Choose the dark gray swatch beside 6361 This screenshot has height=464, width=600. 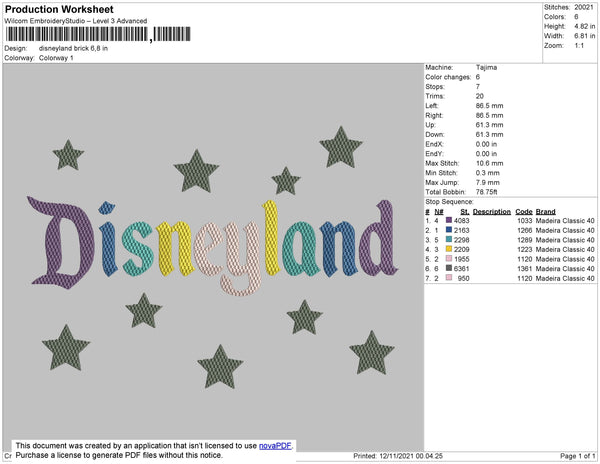tap(449, 268)
